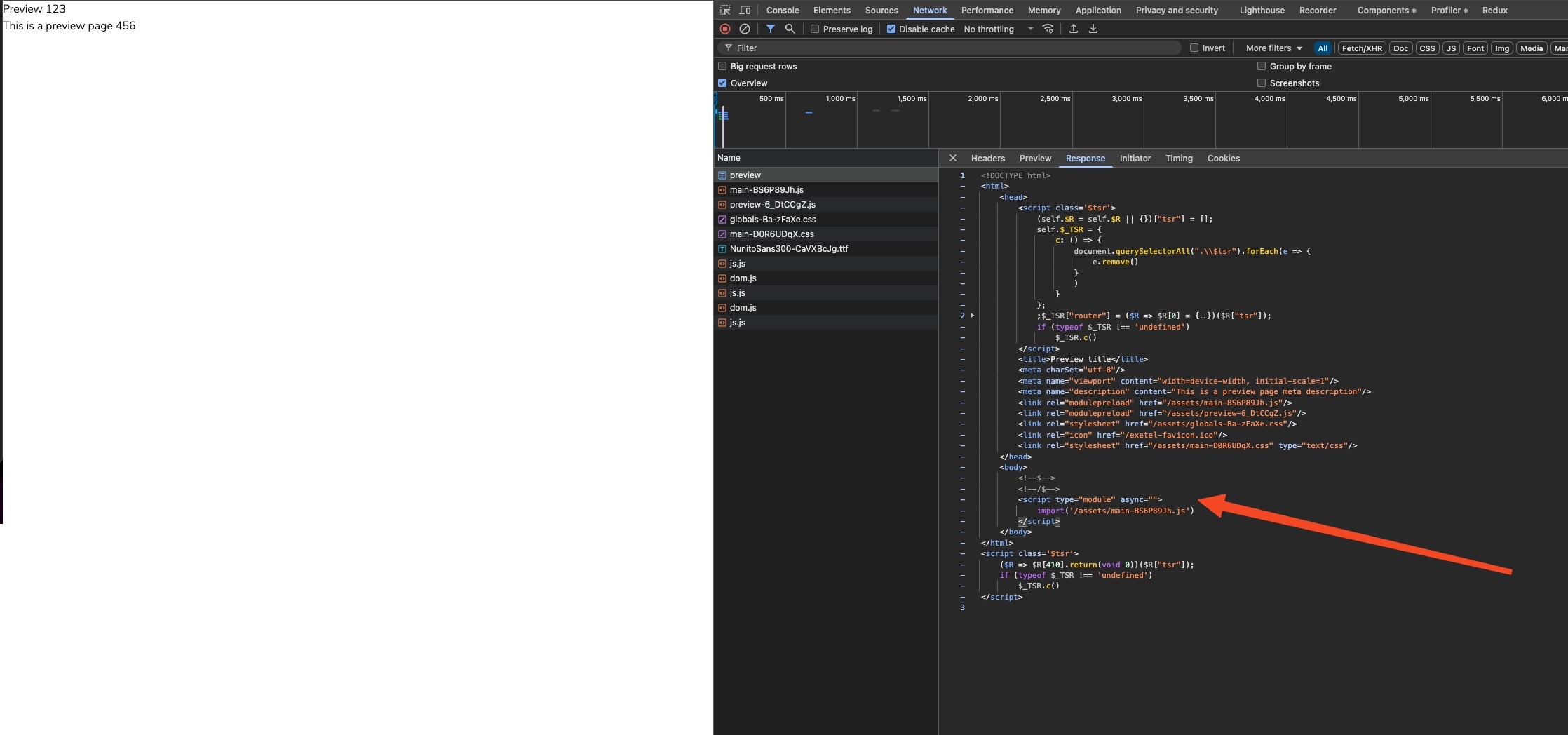This screenshot has height=735, width=1568.
Task: Enable Big request rows
Action: click(x=722, y=66)
